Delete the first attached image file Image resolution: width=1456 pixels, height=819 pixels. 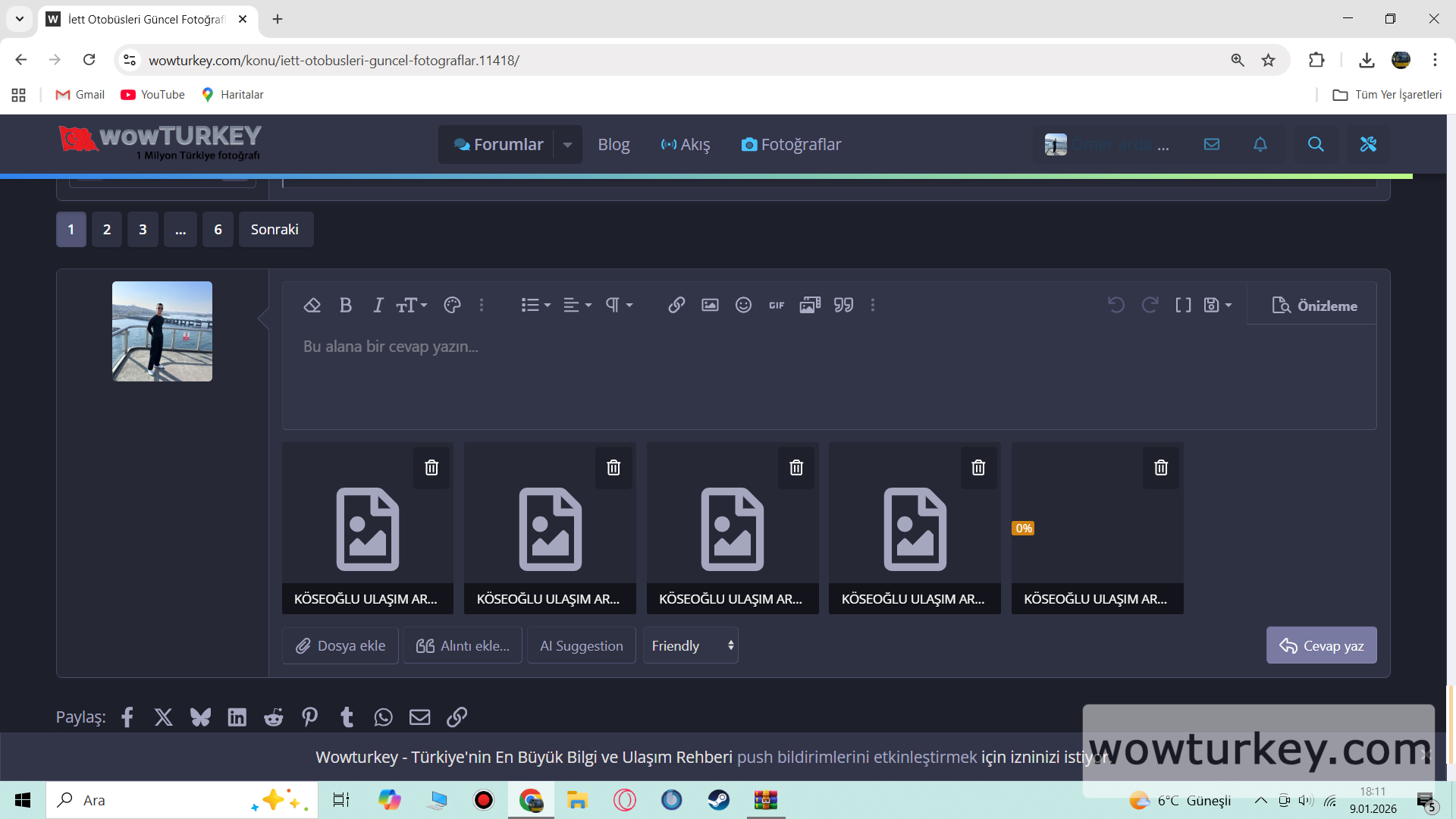click(431, 468)
